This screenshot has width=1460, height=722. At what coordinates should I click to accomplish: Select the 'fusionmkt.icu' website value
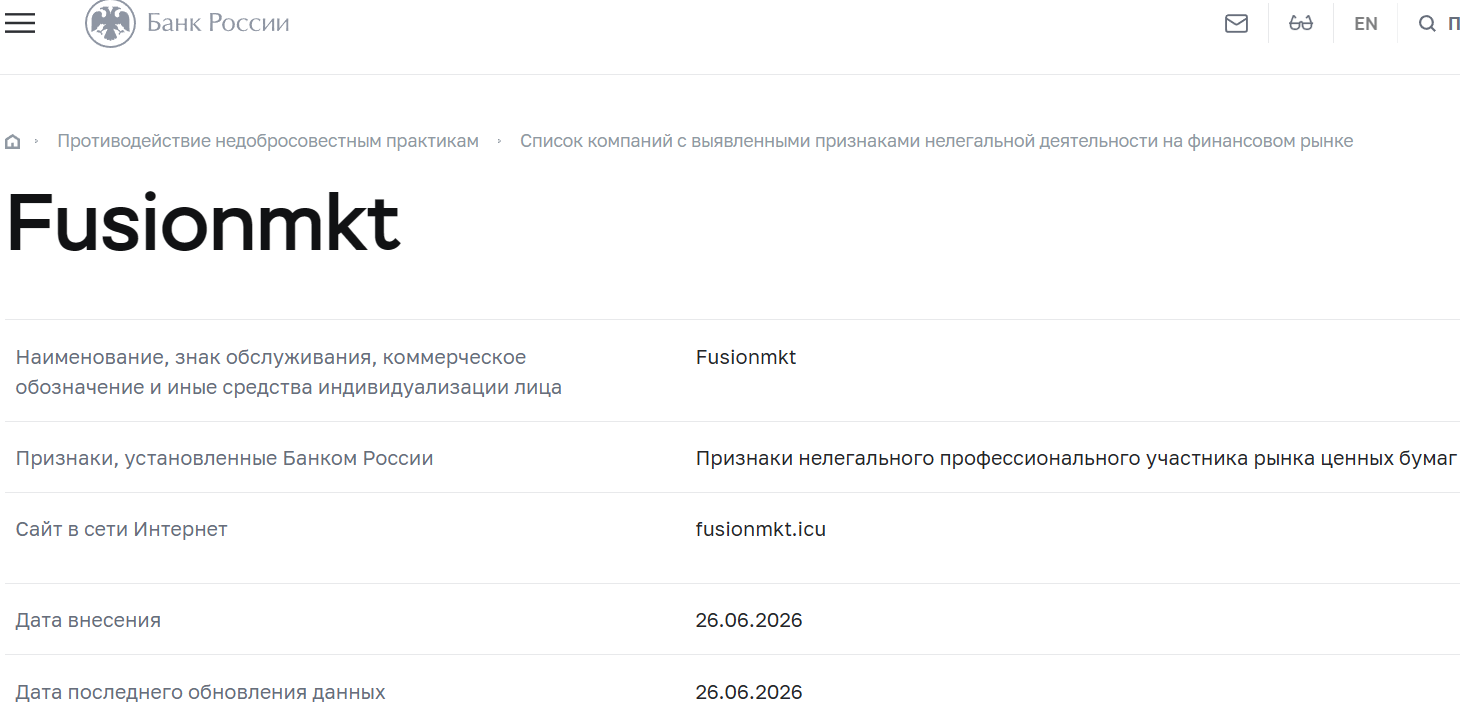point(761,529)
